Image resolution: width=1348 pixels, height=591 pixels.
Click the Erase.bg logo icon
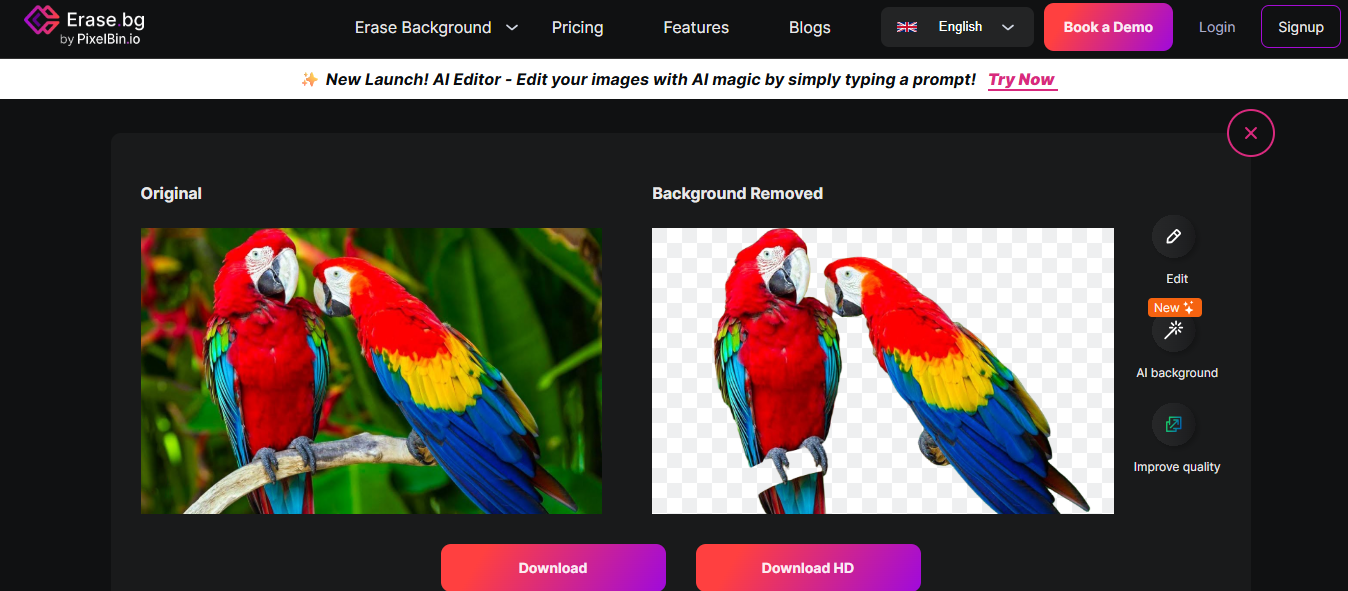coord(41,20)
